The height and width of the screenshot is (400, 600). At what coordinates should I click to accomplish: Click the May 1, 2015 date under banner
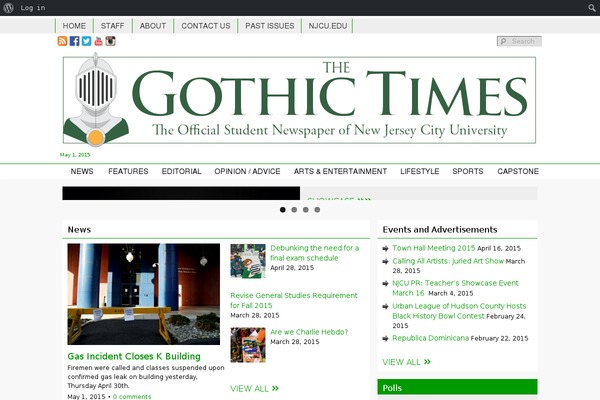75,155
